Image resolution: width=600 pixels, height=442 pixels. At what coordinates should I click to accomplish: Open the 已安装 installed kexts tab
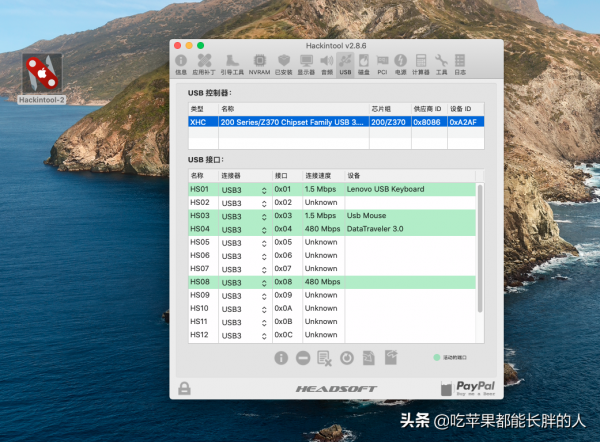(284, 64)
